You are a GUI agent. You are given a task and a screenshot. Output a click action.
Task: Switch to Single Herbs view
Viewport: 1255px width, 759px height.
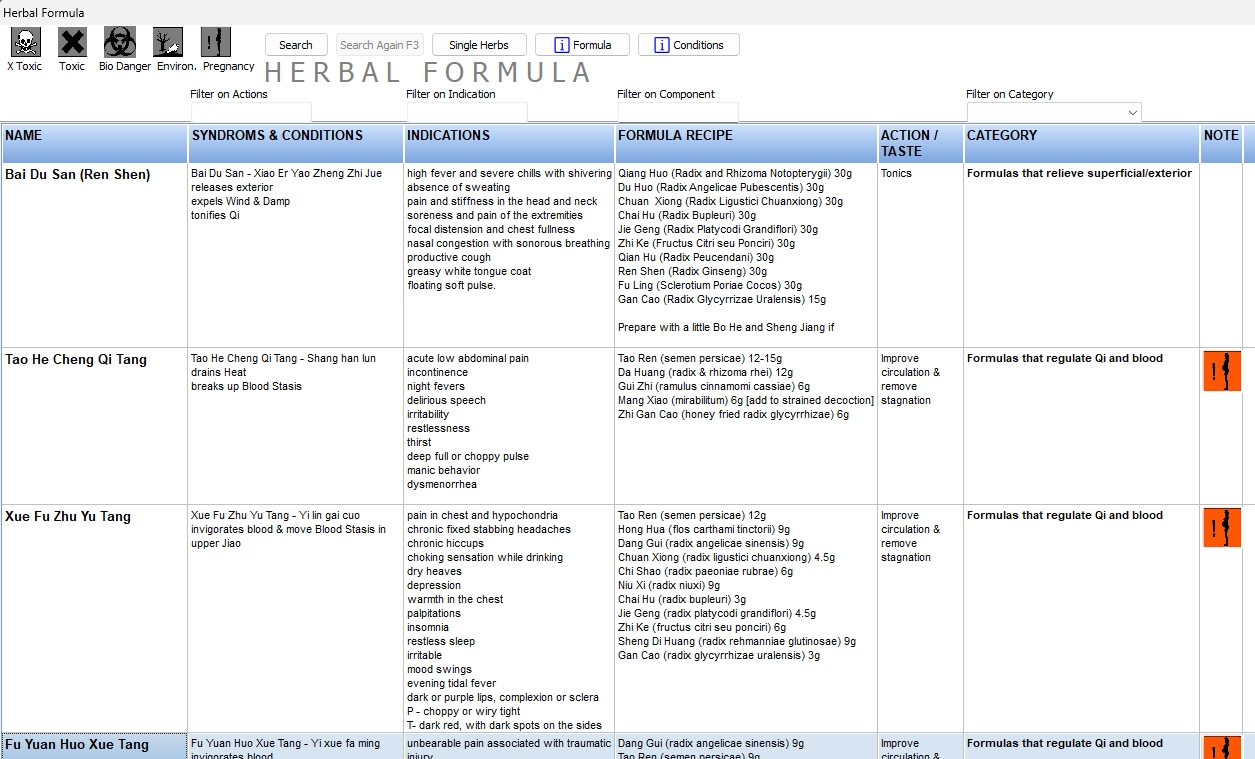coord(478,44)
